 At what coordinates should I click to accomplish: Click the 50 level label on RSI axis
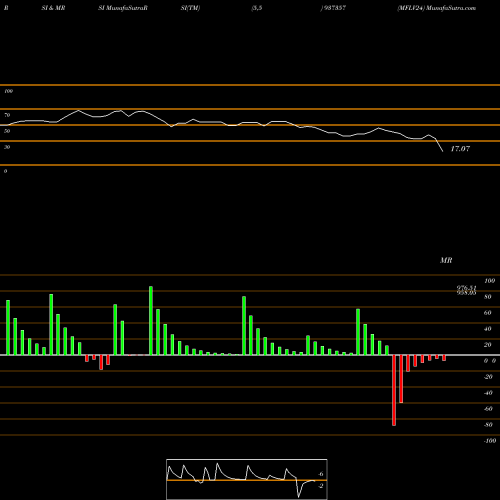pos(7,131)
